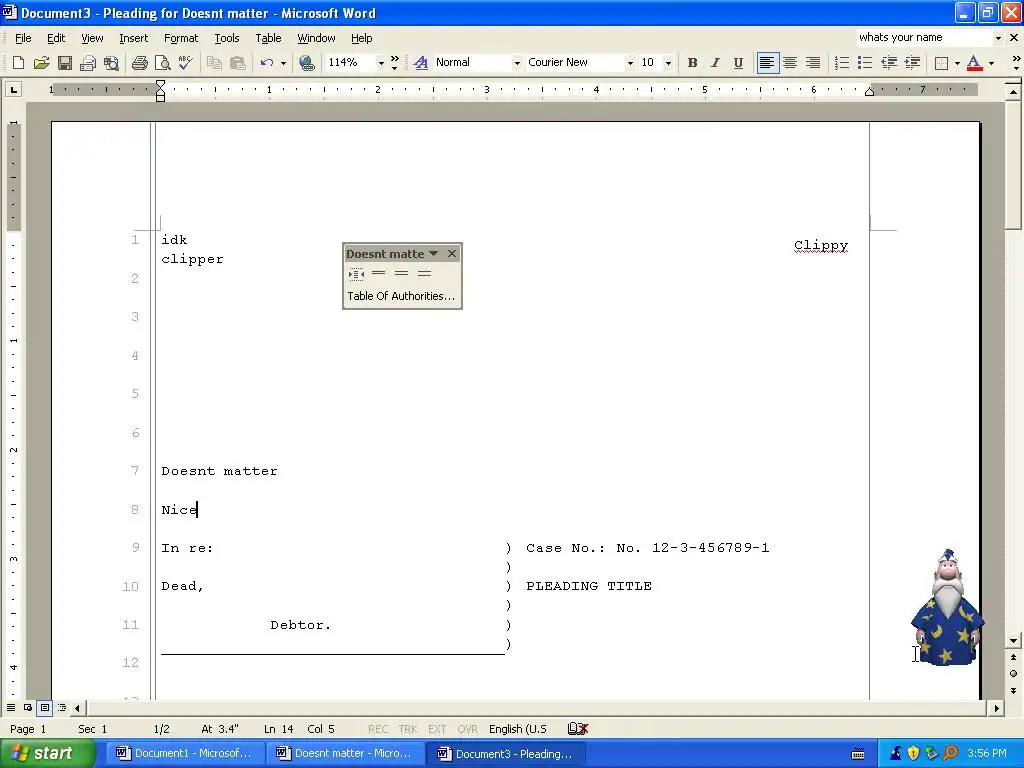The height and width of the screenshot is (768, 1024).
Task: Click the E-mail toolbar icon
Action: tap(88, 63)
